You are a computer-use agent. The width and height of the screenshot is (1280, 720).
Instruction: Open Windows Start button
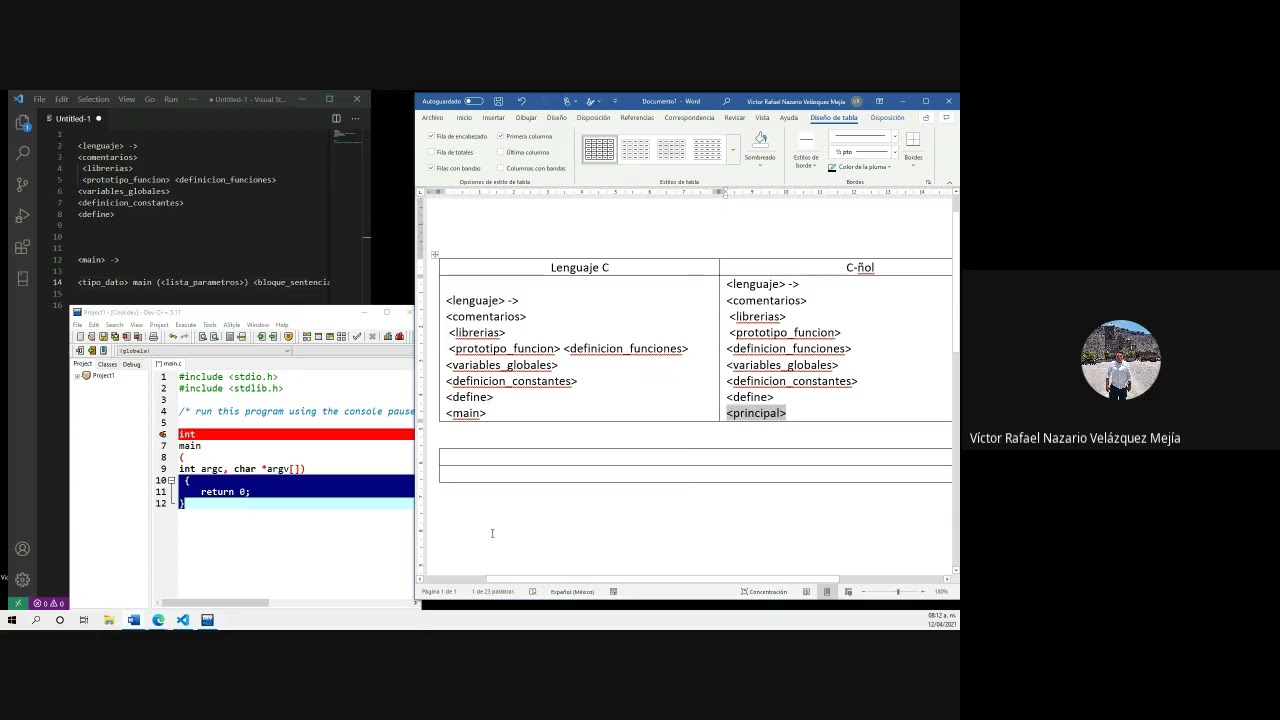12,620
